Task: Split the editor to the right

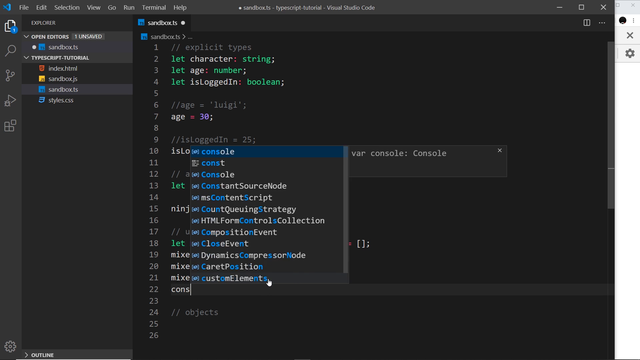Action: click(587, 23)
